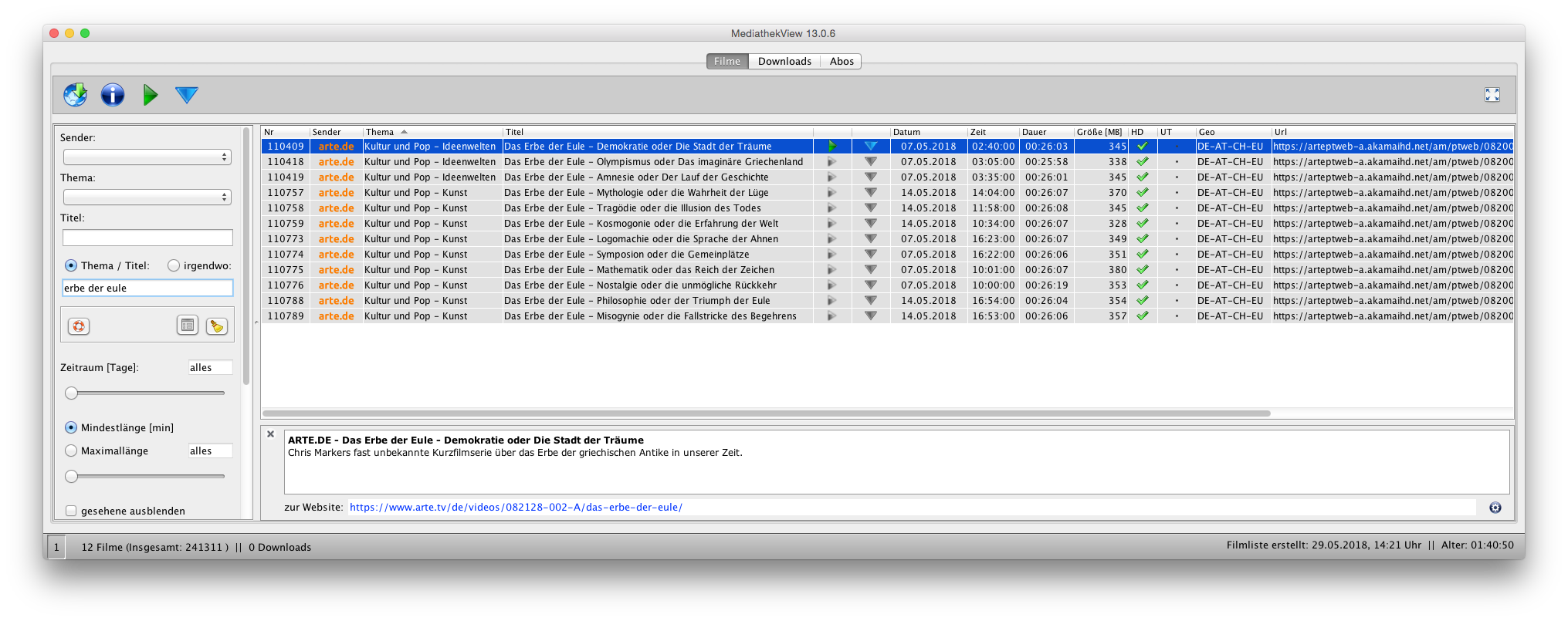Play the Olympismus episode from its row

[x=831, y=162]
